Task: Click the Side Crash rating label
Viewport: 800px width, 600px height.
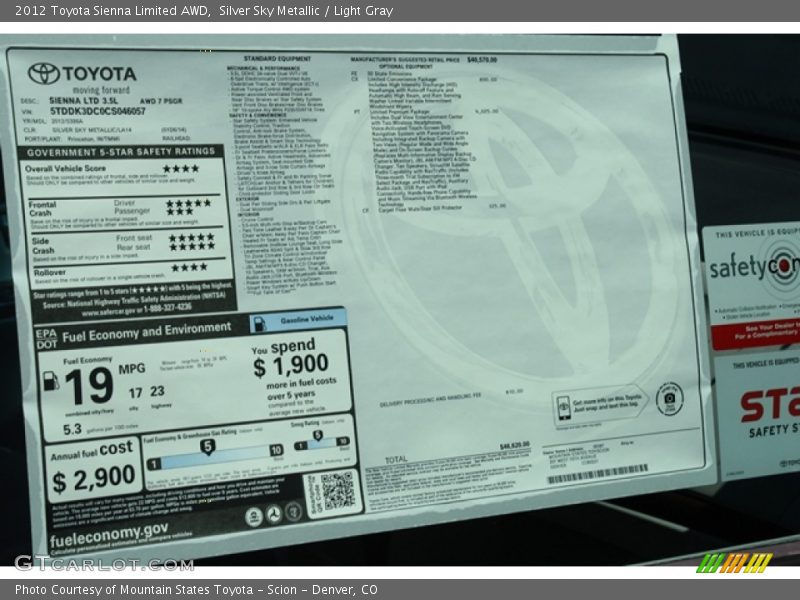Action: pos(43,246)
